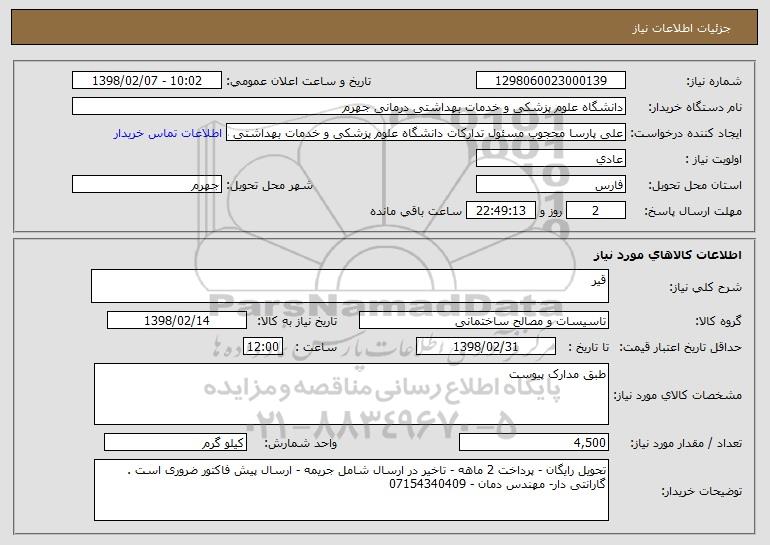Select the need number field 1298060023000139
The height and width of the screenshot is (545, 770).
[x=550, y=81]
